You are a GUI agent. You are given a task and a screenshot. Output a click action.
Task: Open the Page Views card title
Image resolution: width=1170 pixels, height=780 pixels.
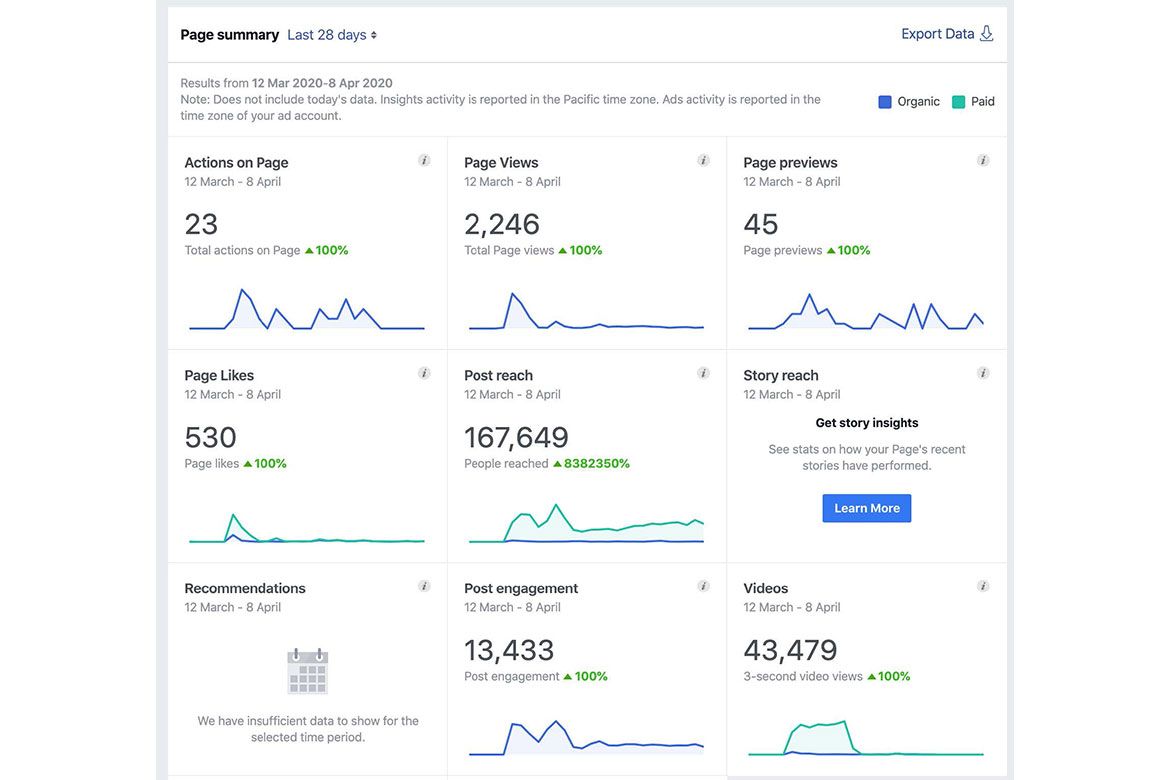pos(501,163)
